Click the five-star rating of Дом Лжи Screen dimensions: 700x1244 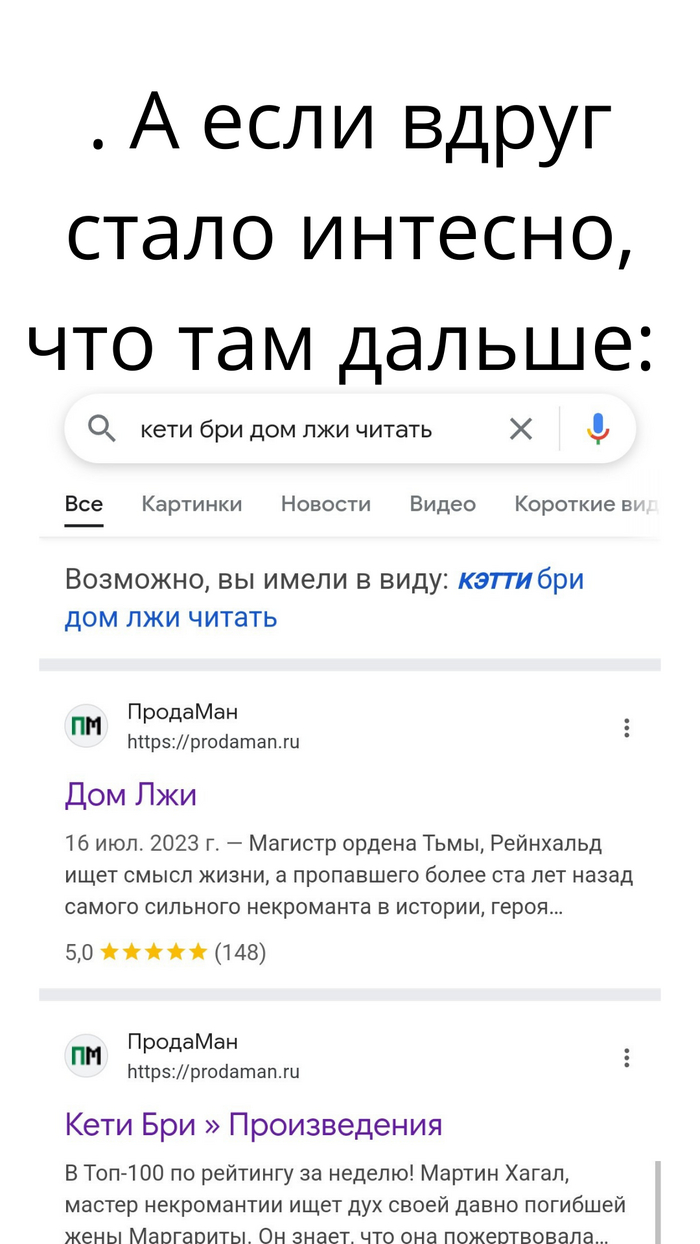[x=154, y=952]
